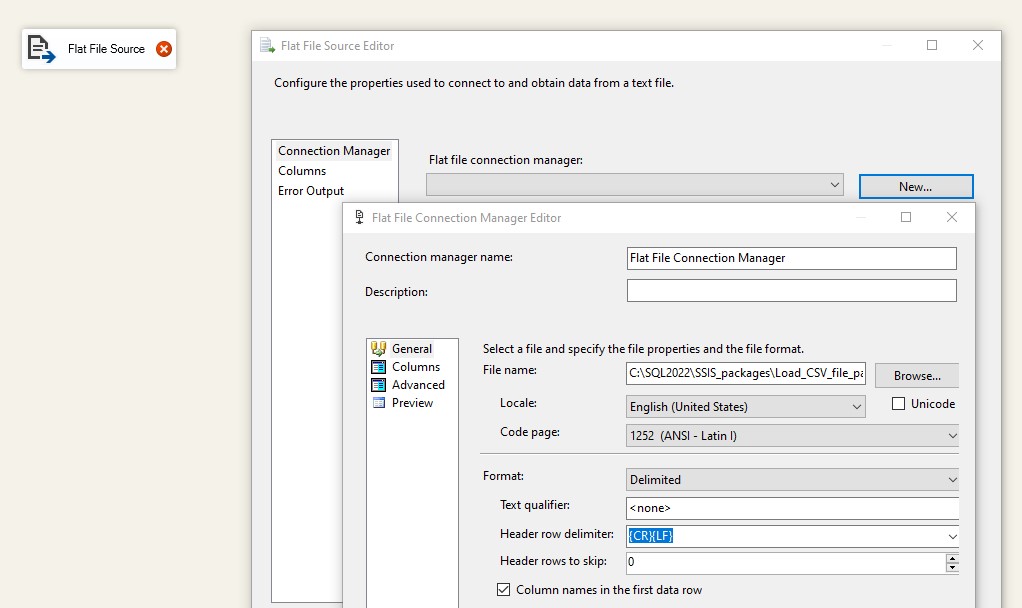
Task: Click the New button for a connection manager
Action: (915, 185)
